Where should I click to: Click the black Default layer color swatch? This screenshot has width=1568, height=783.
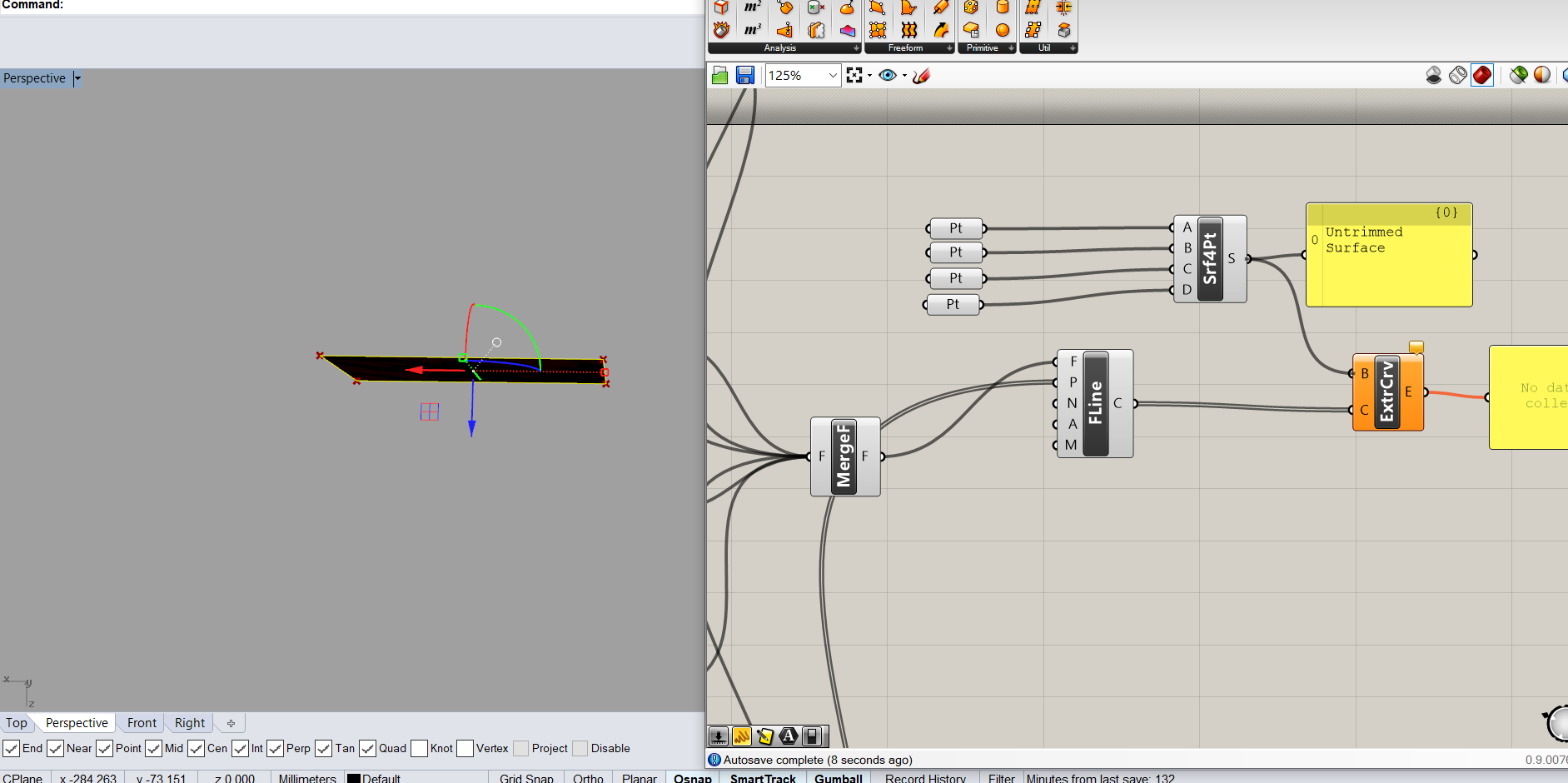[x=354, y=779]
